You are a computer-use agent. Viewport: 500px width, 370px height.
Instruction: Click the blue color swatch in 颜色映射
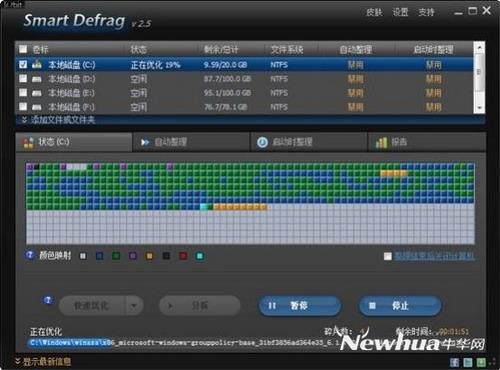tap(99, 256)
